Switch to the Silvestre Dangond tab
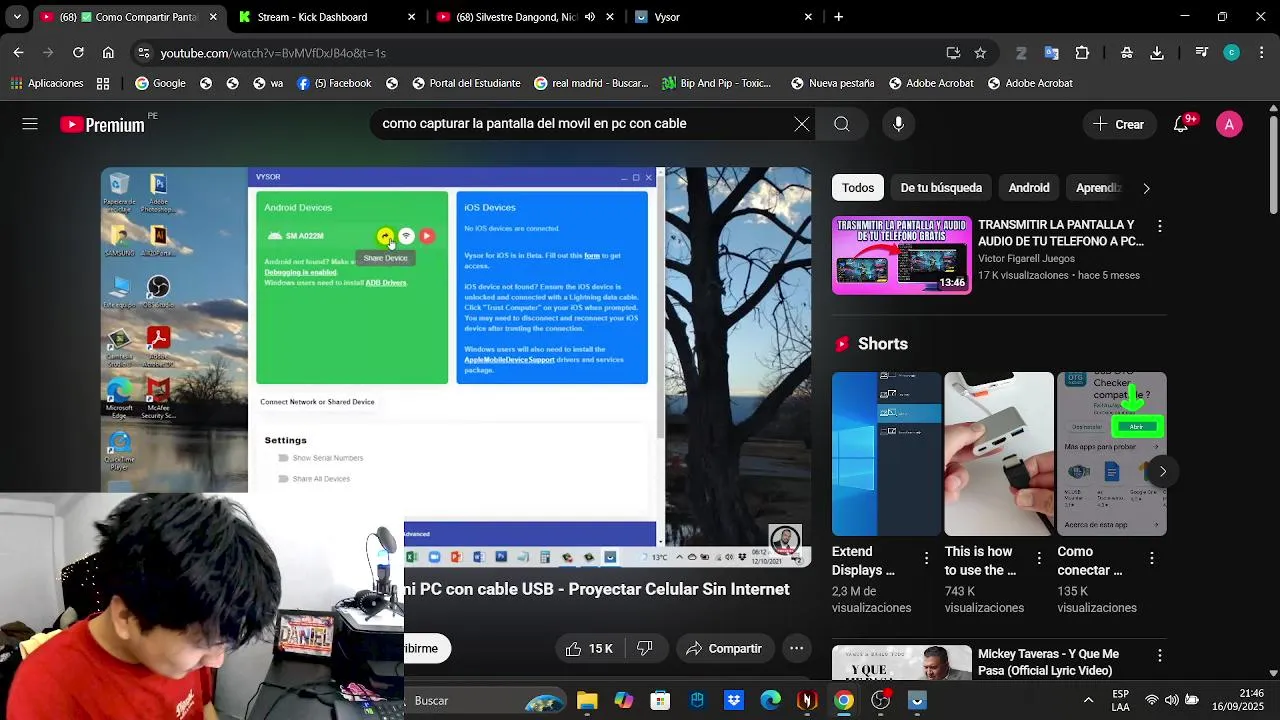Image resolution: width=1280 pixels, height=720 pixels. pos(525,17)
